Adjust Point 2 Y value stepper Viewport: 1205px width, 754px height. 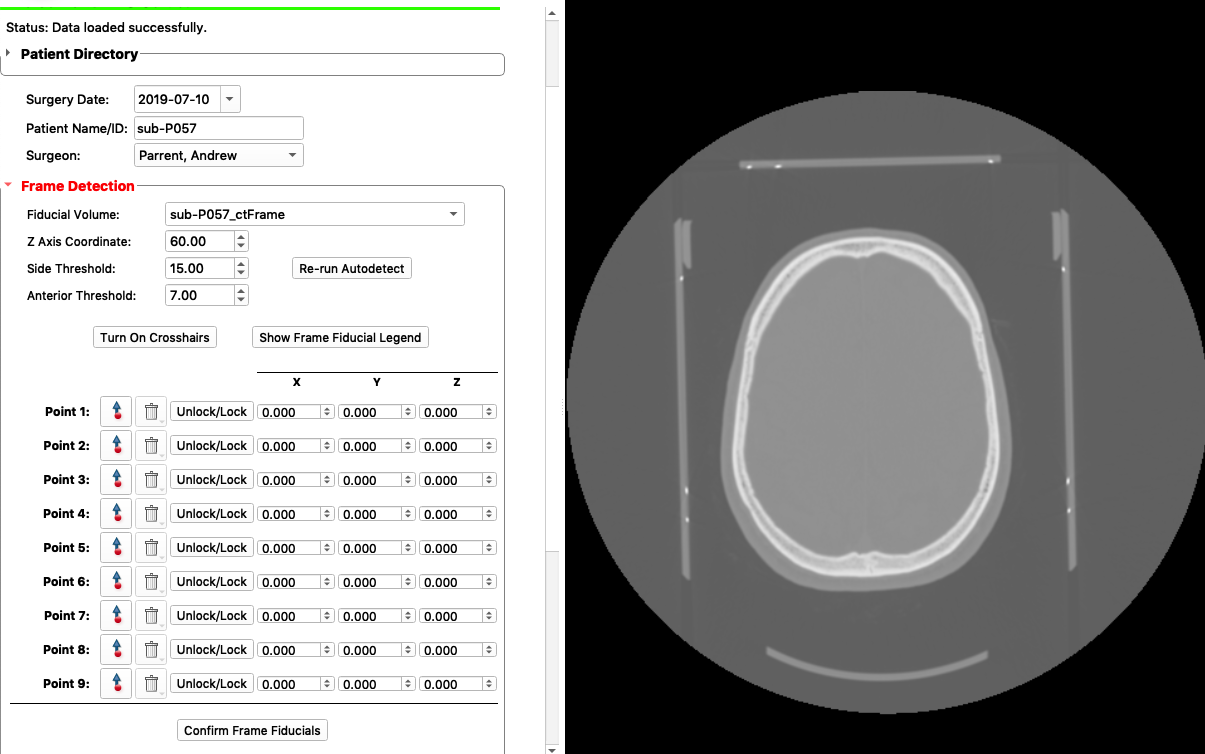[x=408, y=446]
